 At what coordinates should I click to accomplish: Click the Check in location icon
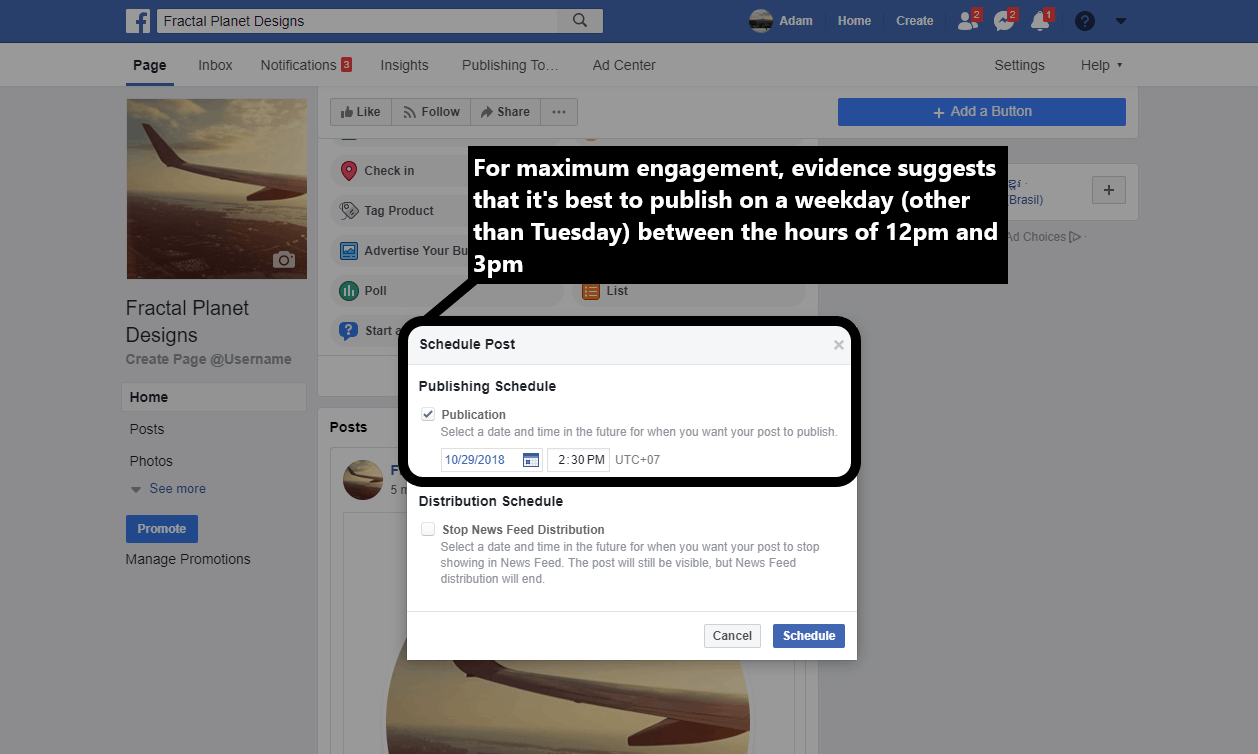[348, 171]
